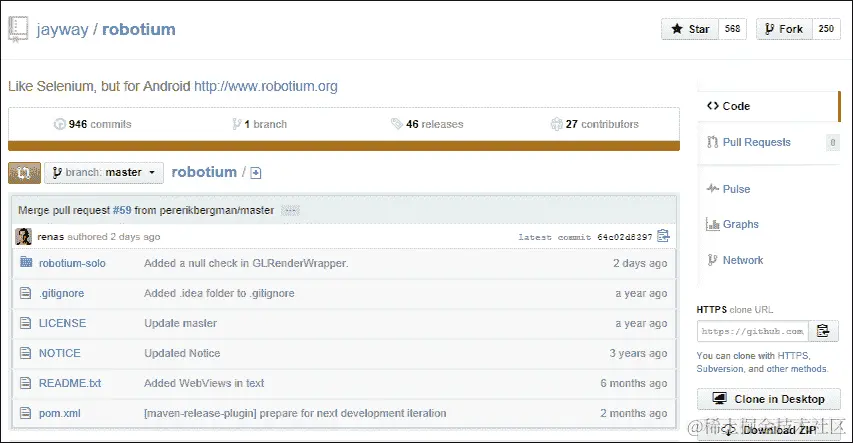This screenshot has height=443, width=853.
Task: View 27 contributors
Action: tap(595, 124)
